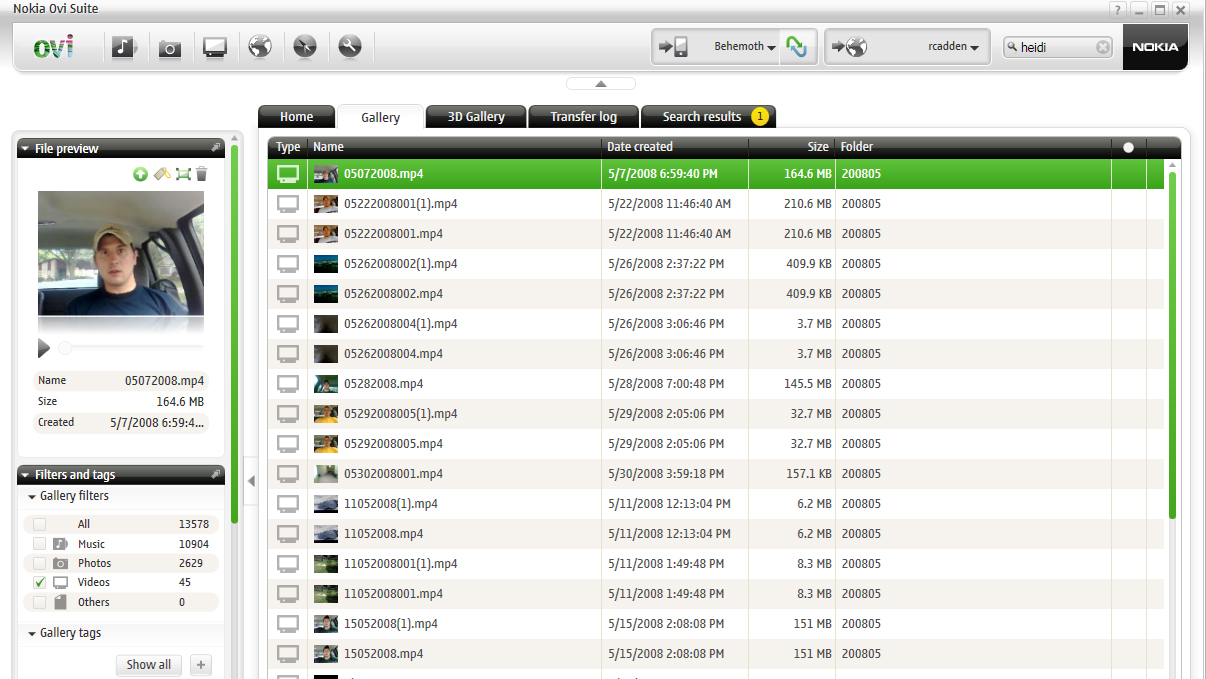Click the yellow Search results count badge
Image resolution: width=1206 pixels, height=679 pixels.
[x=759, y=117]
